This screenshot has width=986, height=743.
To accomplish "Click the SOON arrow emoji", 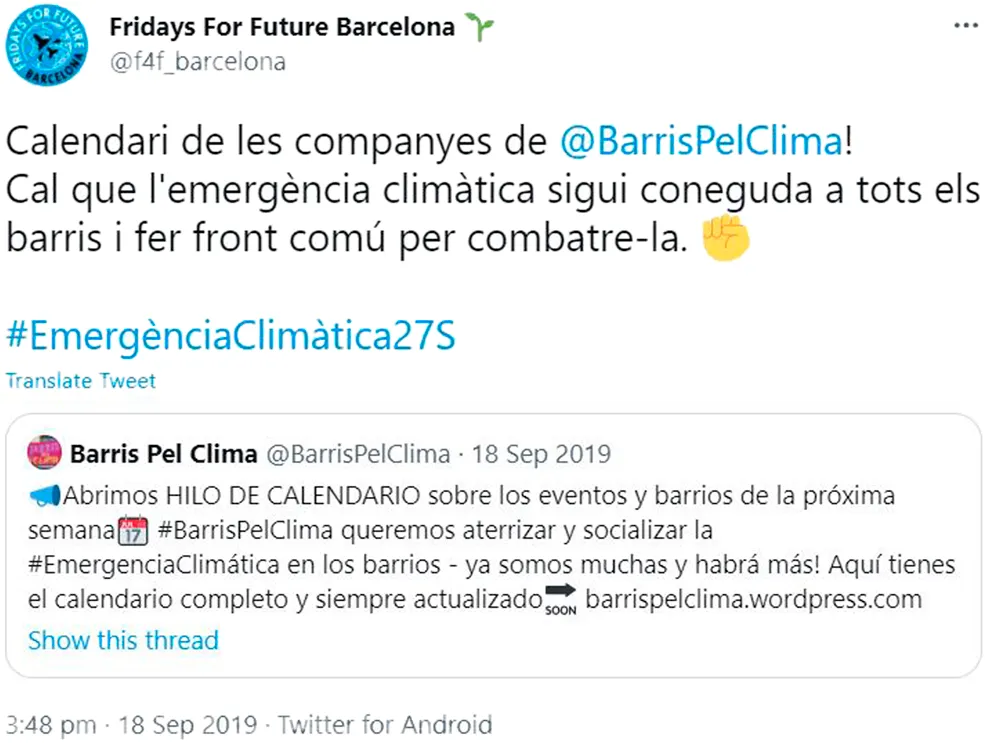I will point(561,599).
